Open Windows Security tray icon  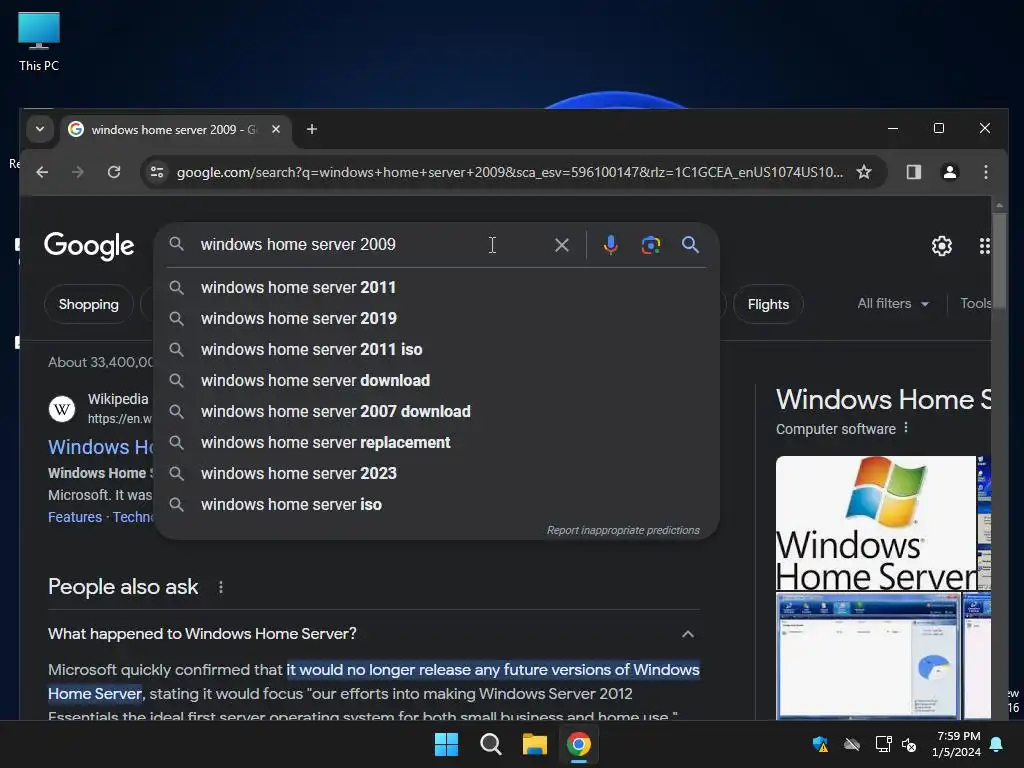(x=820, y=744)
